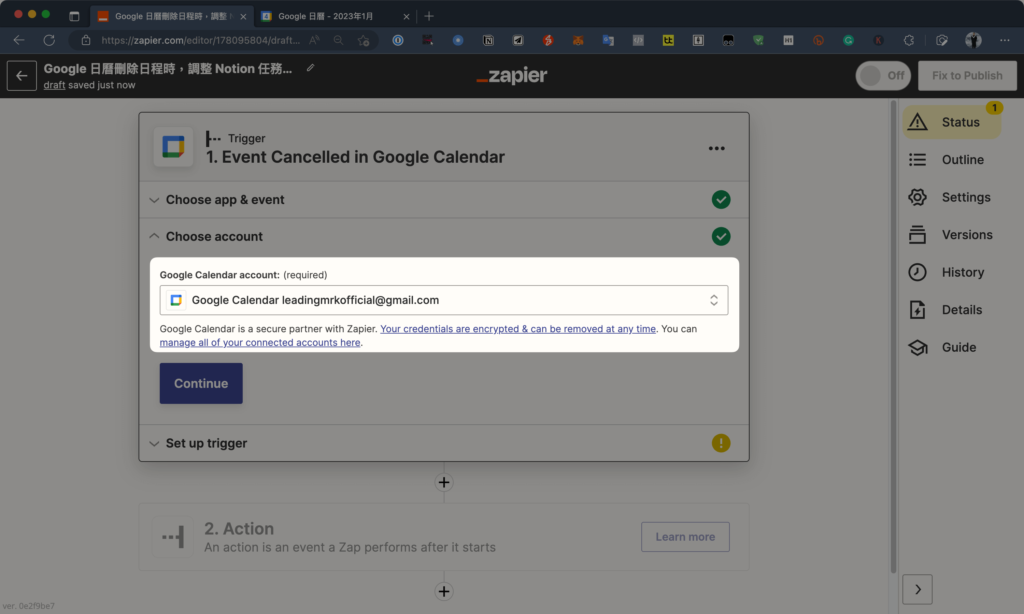Close the Google 日曆 browser tab
1024x614 pixels.
[406, 16]
